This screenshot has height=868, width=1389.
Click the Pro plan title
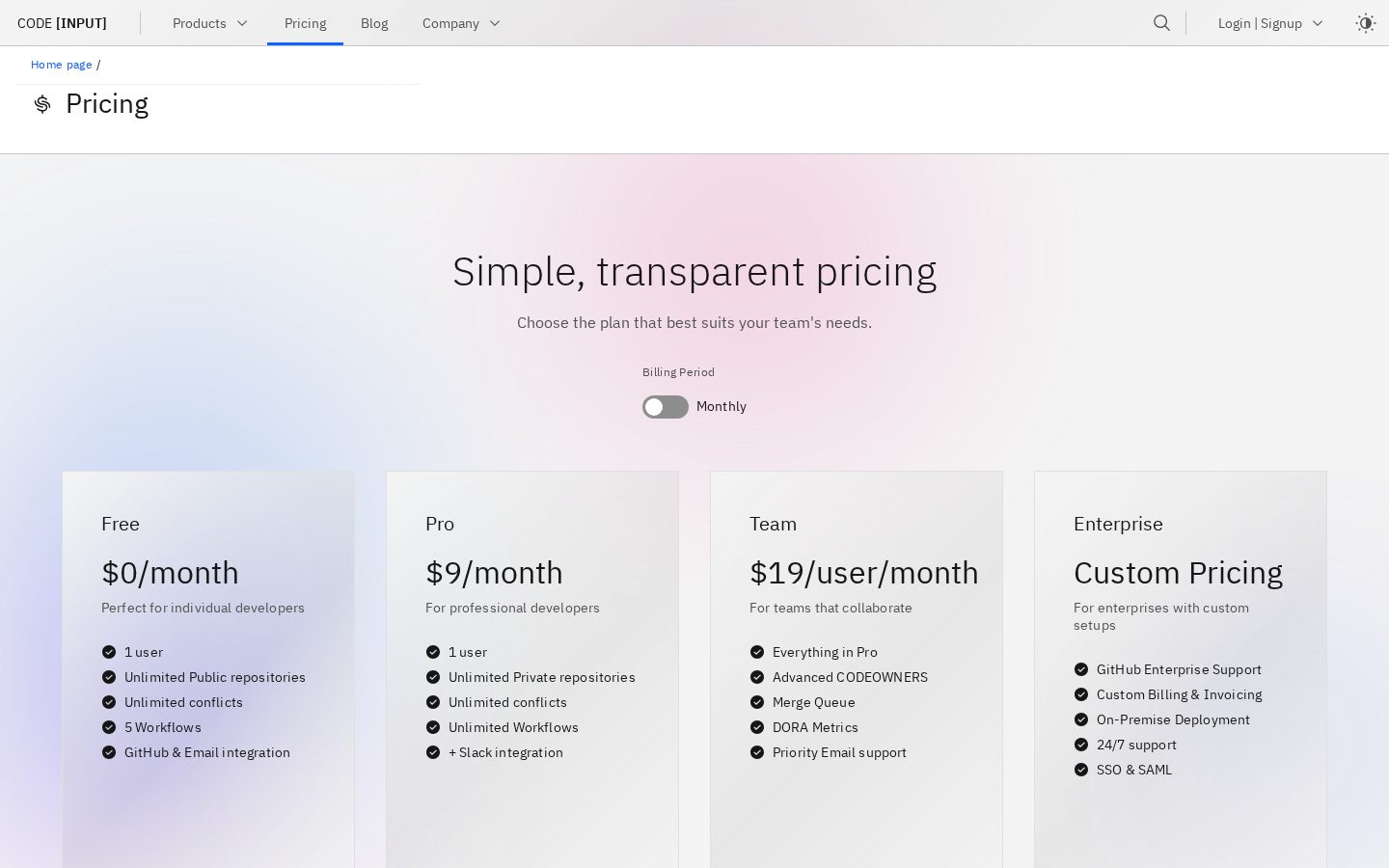440,524
